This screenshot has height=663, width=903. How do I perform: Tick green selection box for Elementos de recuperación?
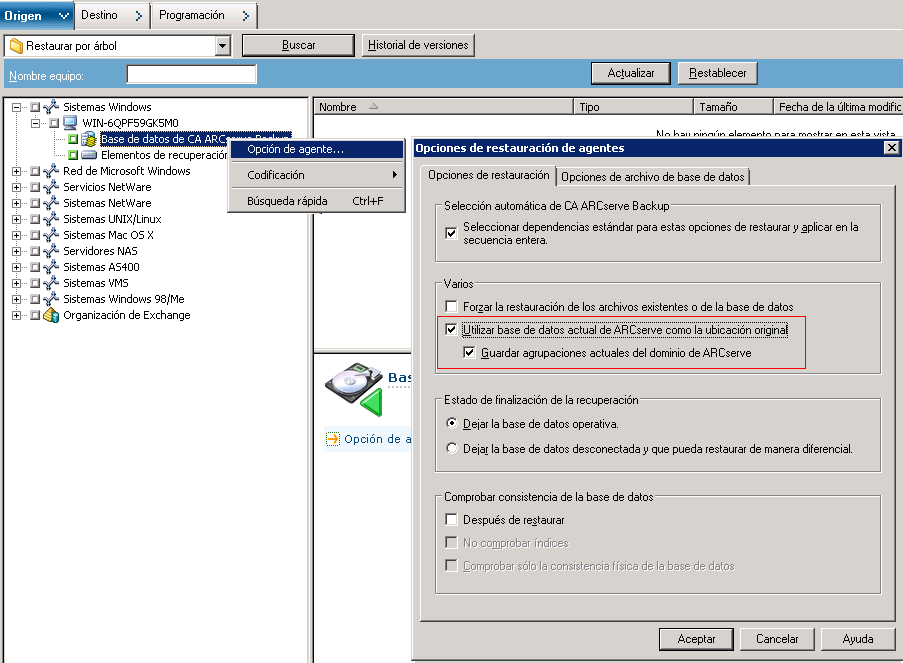click(x=73, y=155)
